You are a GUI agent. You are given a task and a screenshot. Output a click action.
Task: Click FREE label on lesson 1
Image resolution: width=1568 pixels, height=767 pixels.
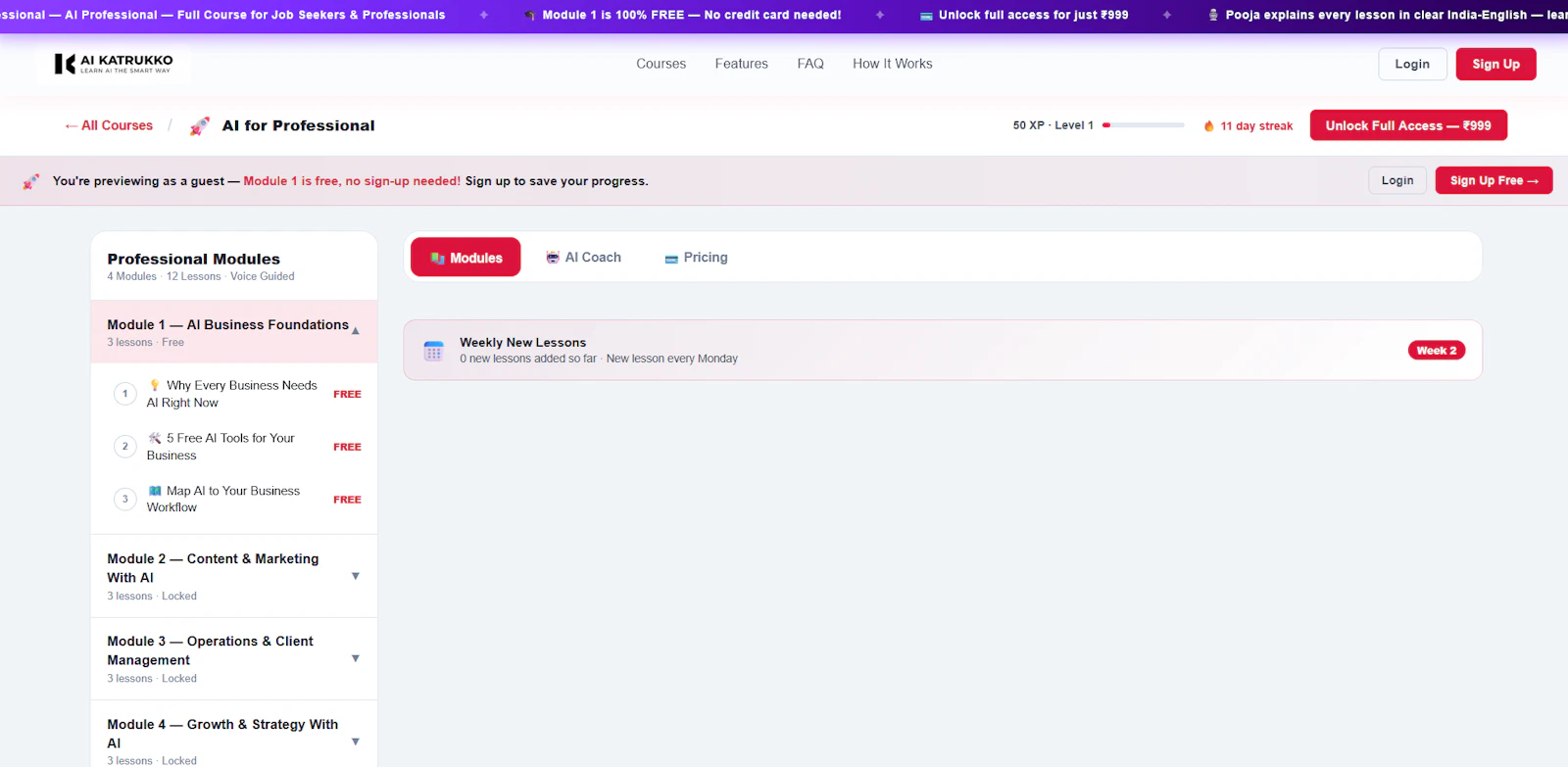(x=347, y=394)
